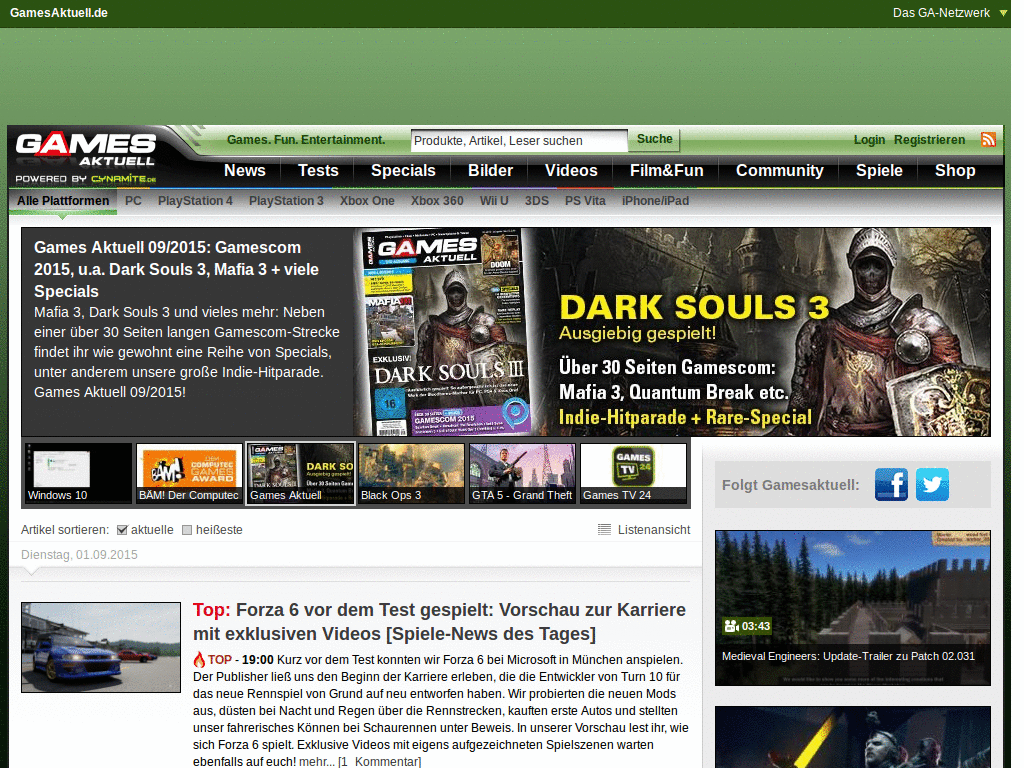Select the iPhone/iPad tab
1024x768 pixels.
tap(655, 200)
